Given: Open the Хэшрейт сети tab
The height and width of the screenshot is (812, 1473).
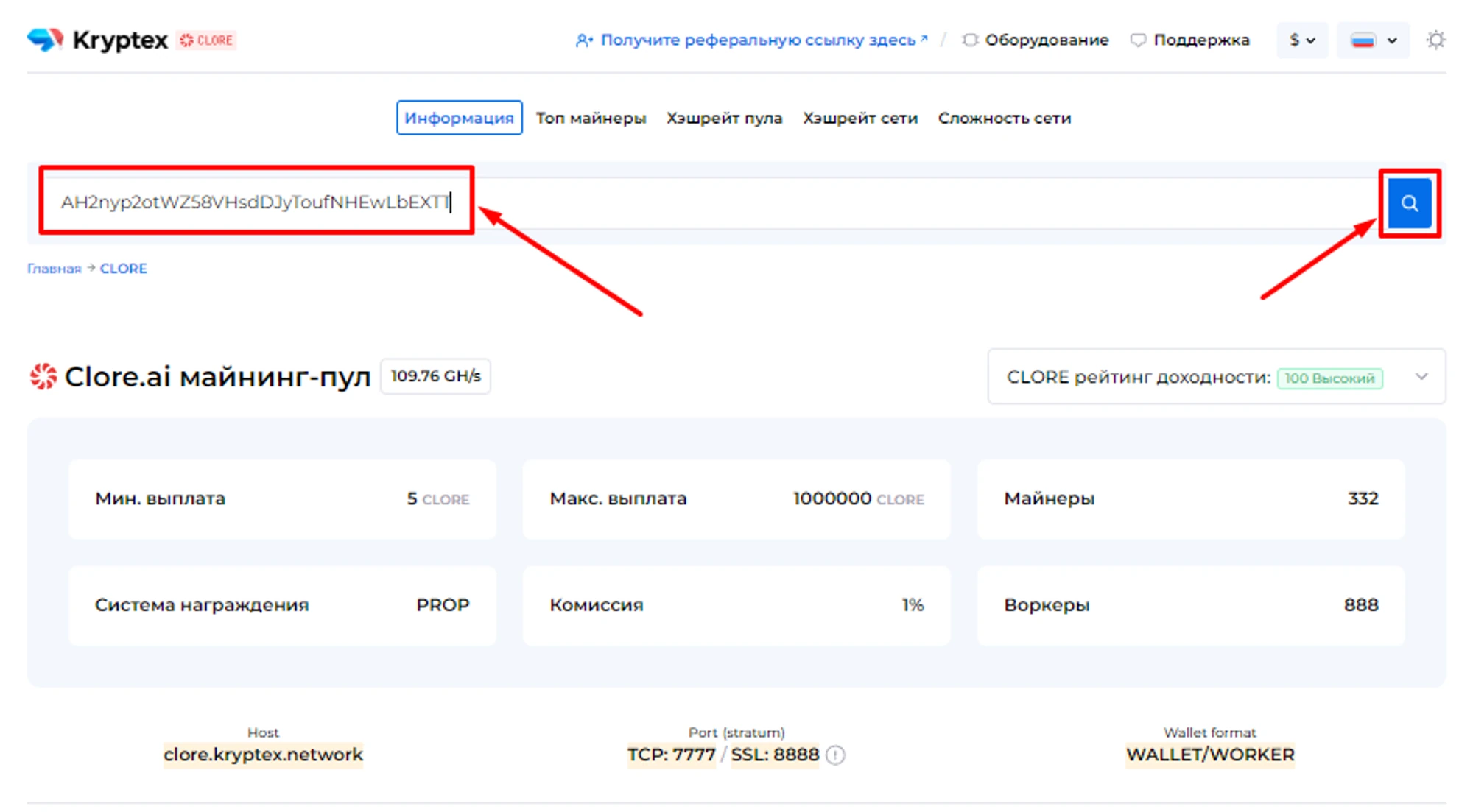Looking at the screenshot, I should tap(859, 118).
